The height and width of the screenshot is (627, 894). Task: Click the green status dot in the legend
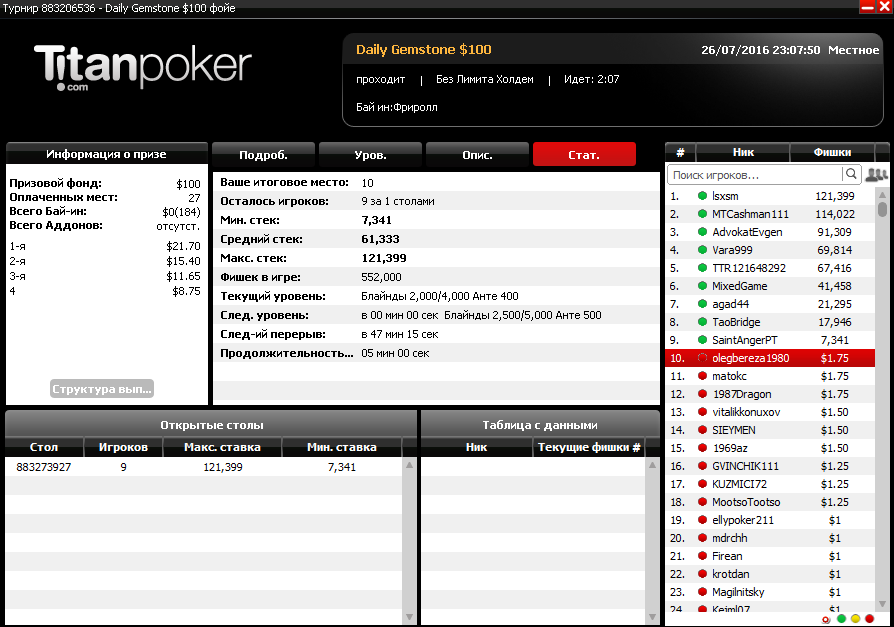pos(841,619)
